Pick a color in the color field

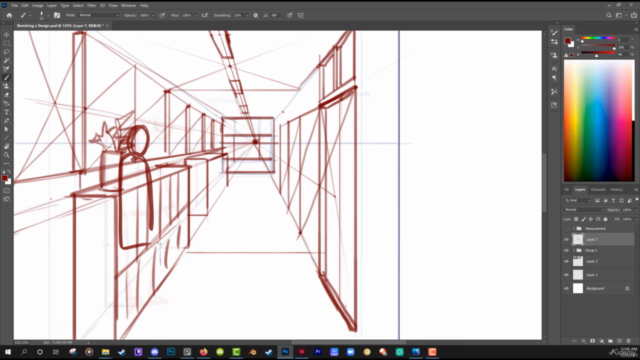599,121
